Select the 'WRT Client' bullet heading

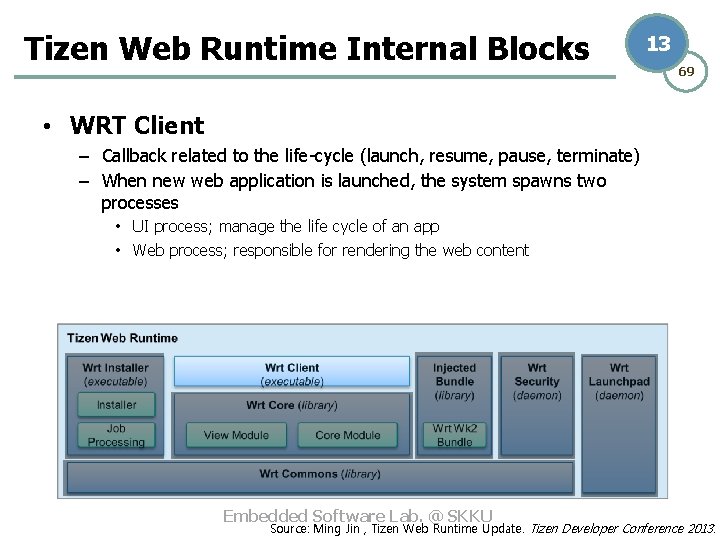click(x=137, y=125)
